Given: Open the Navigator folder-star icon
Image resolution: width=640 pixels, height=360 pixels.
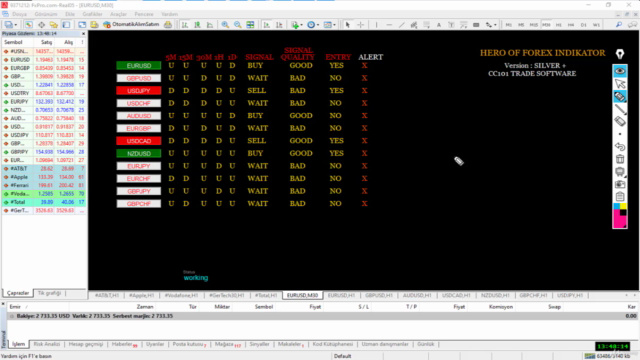Looking at the screenshot, I should point(53,25).
